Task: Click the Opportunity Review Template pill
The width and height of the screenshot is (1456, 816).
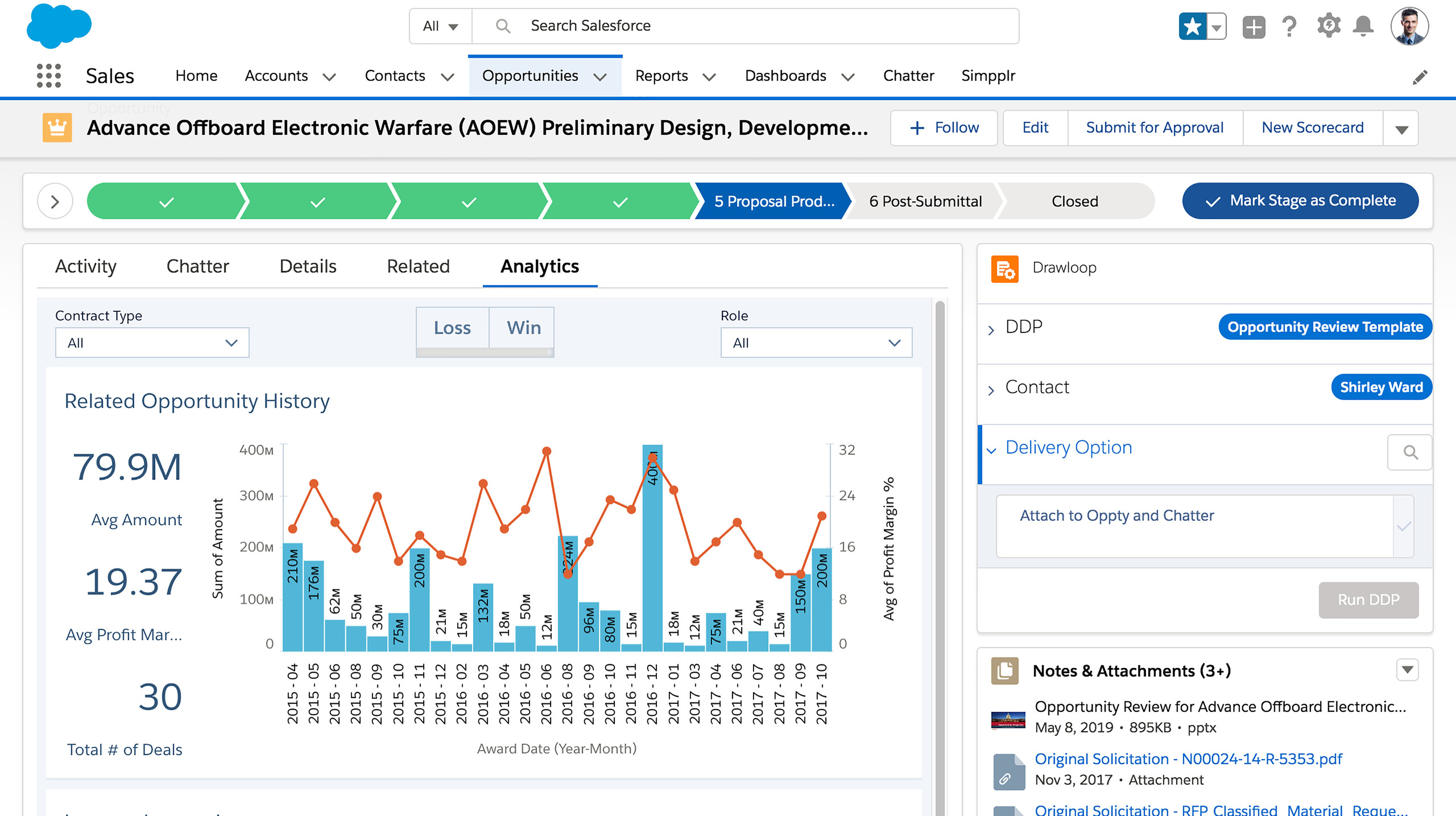Action: click(1325, 327)
